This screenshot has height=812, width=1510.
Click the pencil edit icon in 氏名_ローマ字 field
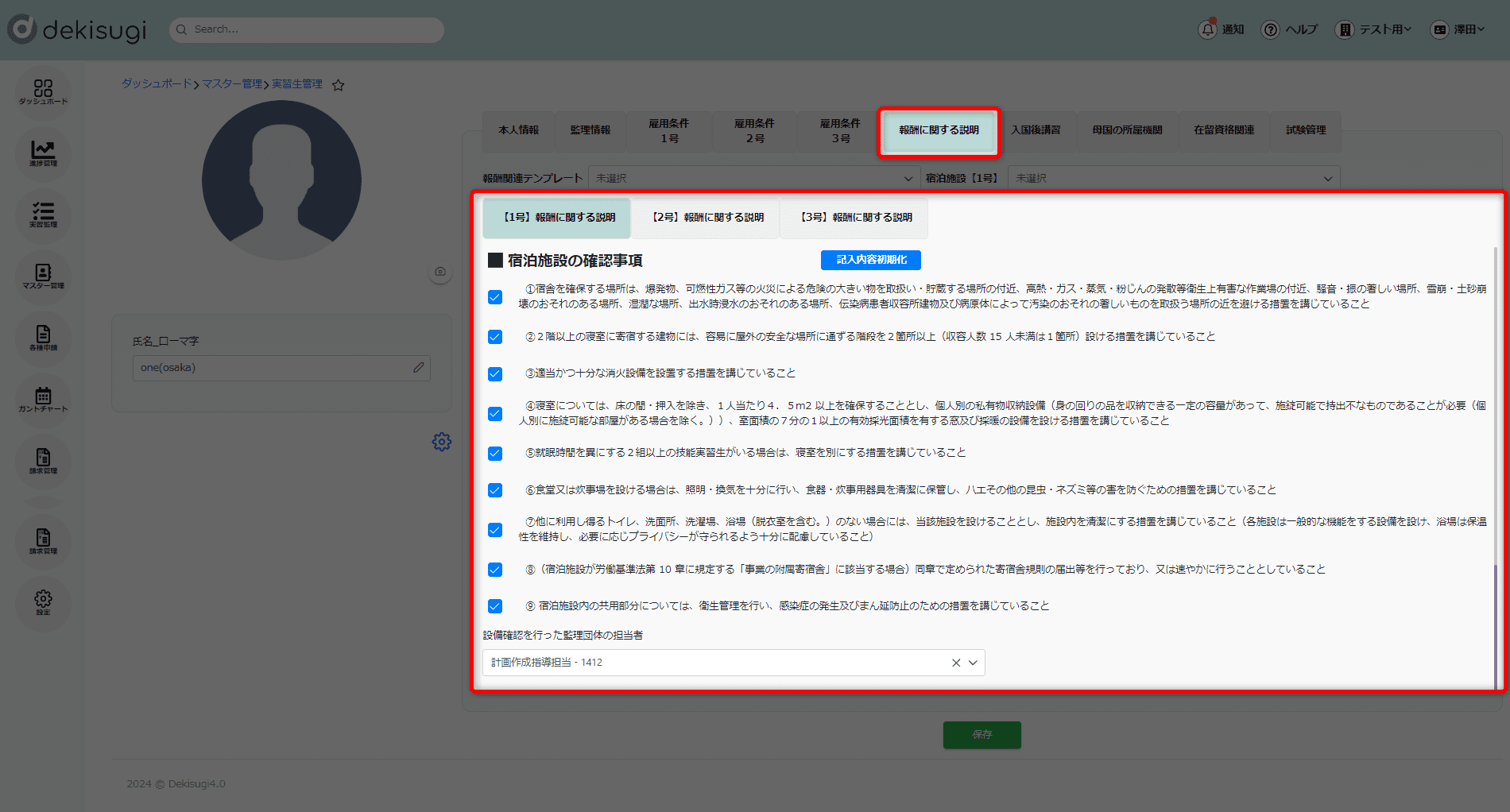pyautogui.click(x=419, y=368)
